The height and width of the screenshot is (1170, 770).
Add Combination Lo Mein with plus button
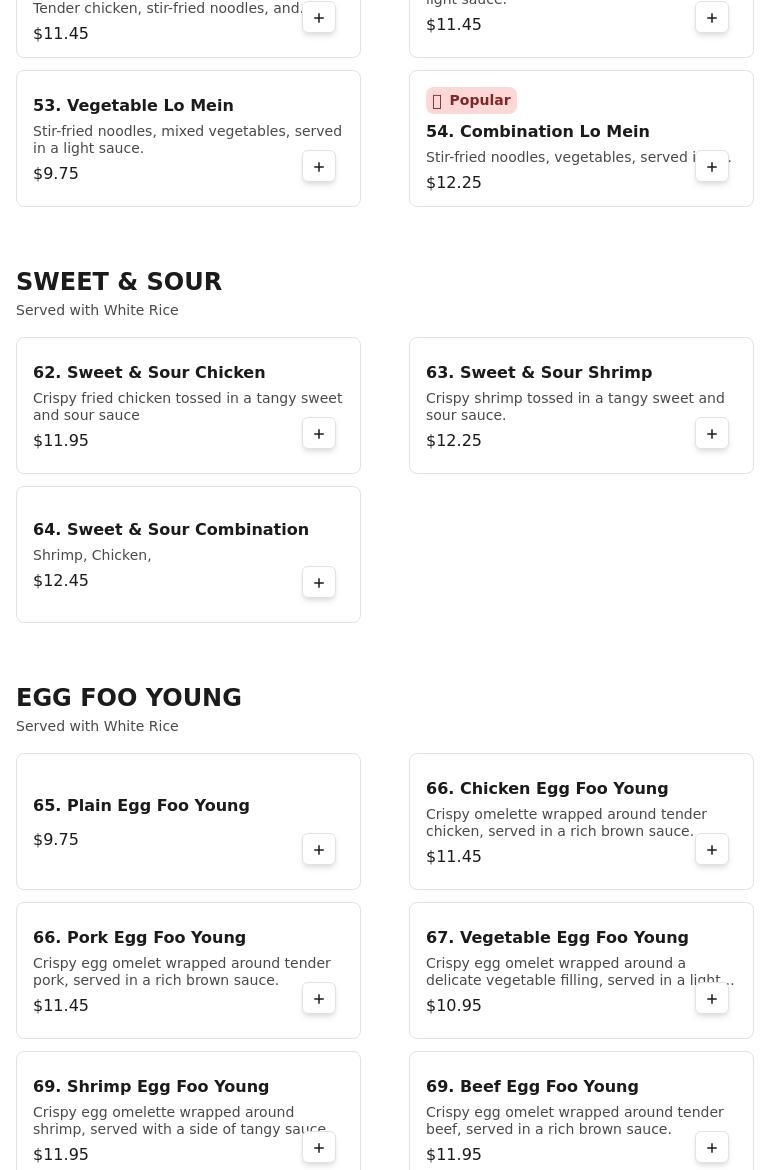pos(712,166)
